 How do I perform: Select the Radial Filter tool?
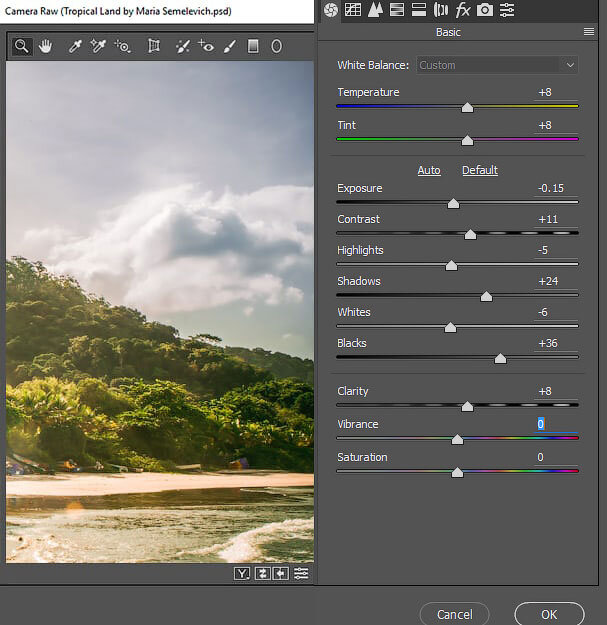pos(276,46)
